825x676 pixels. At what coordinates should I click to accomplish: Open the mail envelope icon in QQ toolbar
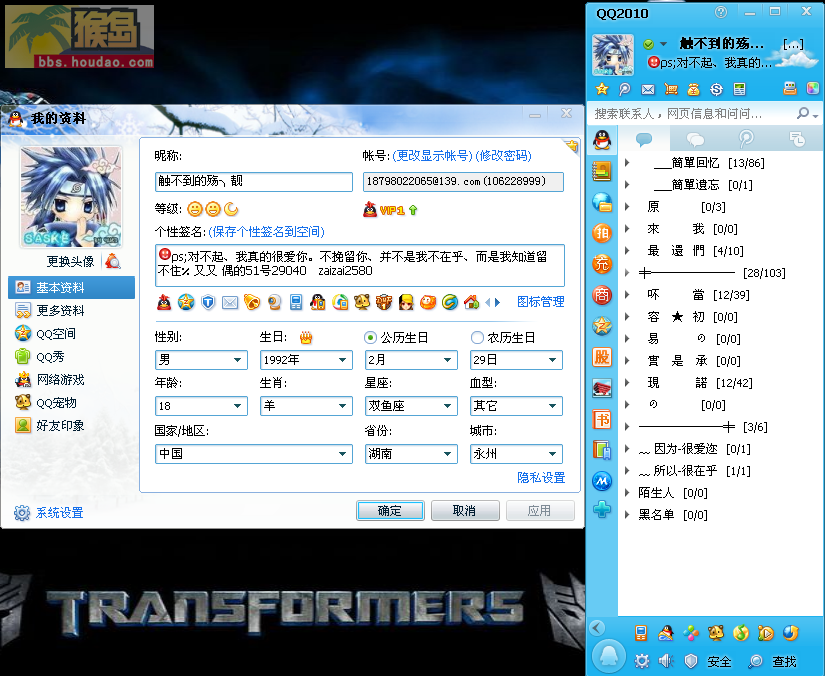pyautogui.click(x=648, y=89)
